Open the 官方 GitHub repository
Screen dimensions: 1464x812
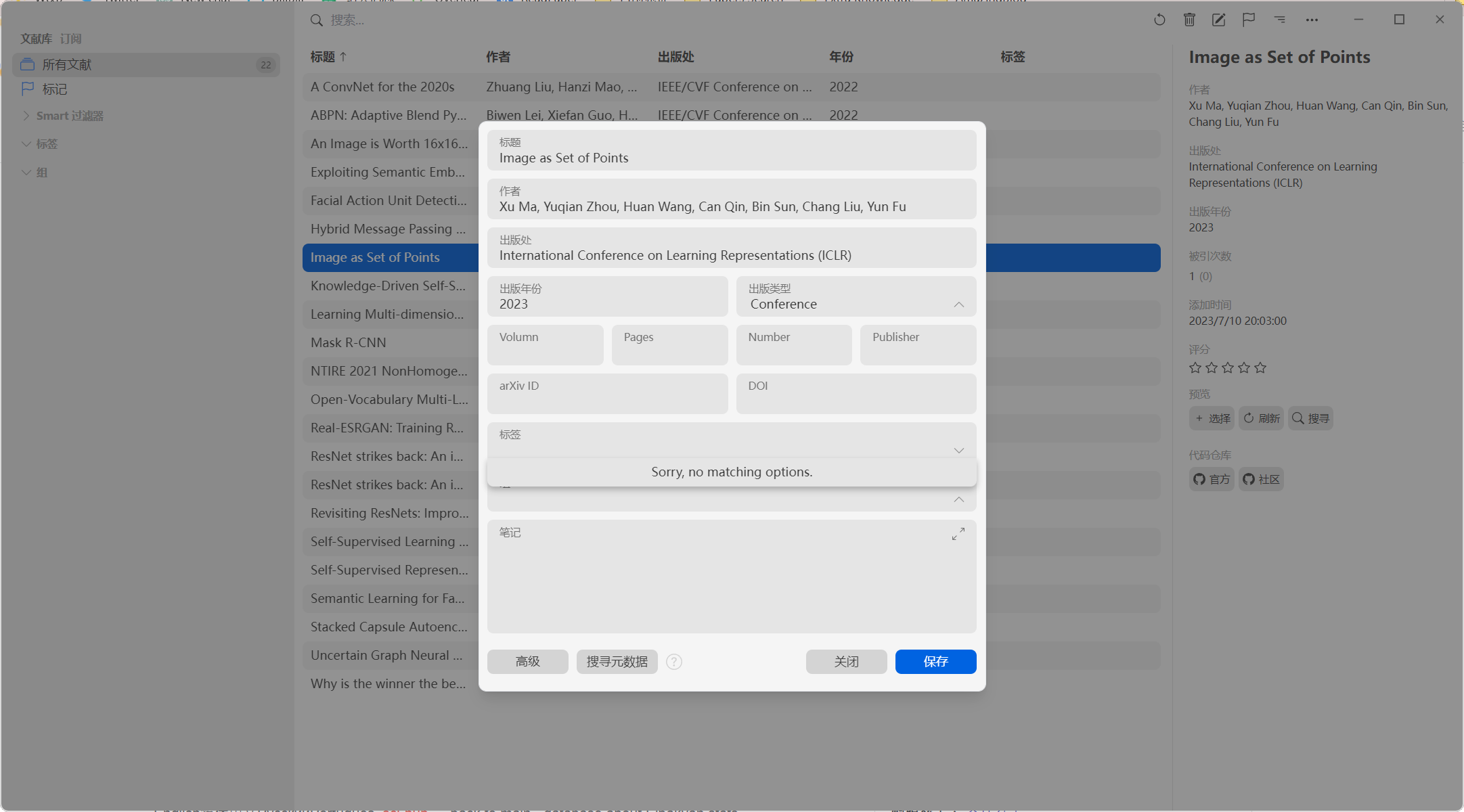tap(1211, 479)
